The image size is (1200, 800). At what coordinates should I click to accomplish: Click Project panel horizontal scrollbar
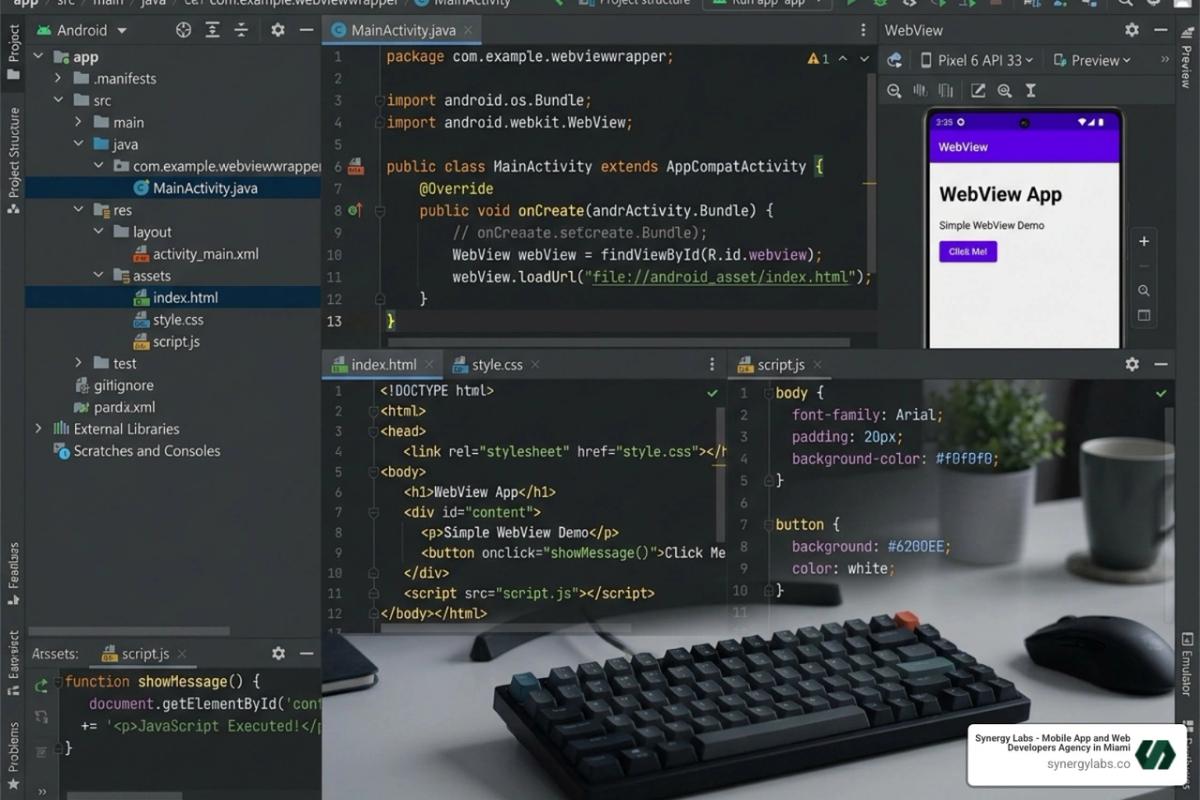pos(130,631)
